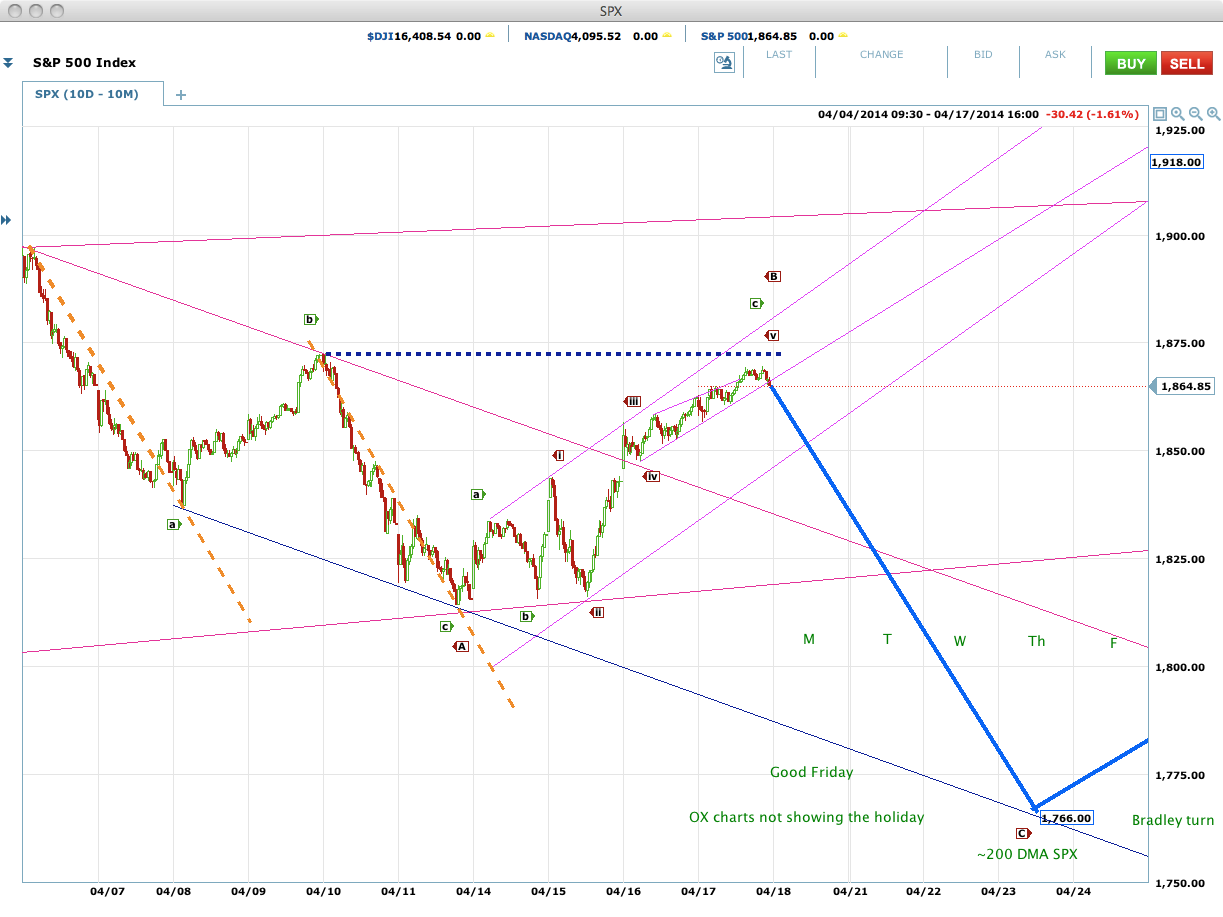Select the wave v marker
The height and width of the screenshot is (917, 1223).
coord(772,335)
